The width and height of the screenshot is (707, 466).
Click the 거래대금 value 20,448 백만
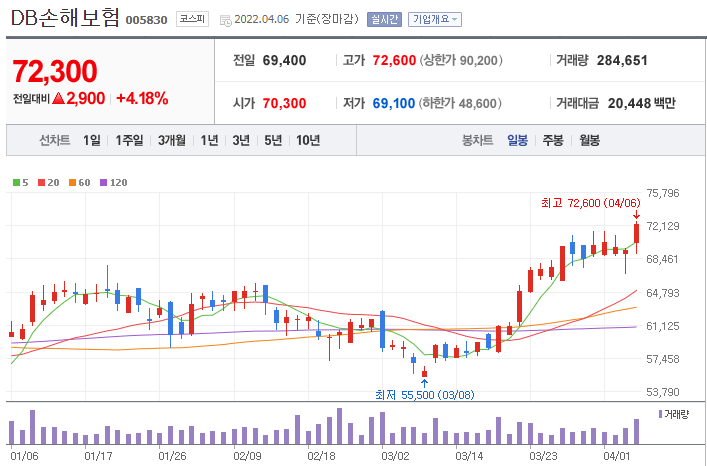pyautogui.click(x=642, y=103)
